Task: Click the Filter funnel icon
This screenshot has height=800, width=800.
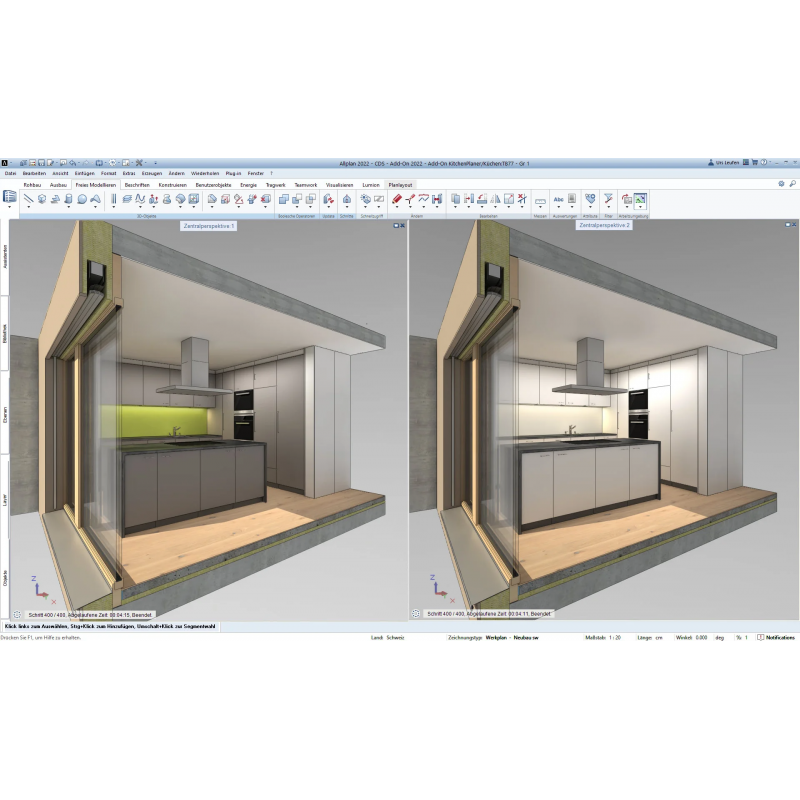Action: [608, 198]
